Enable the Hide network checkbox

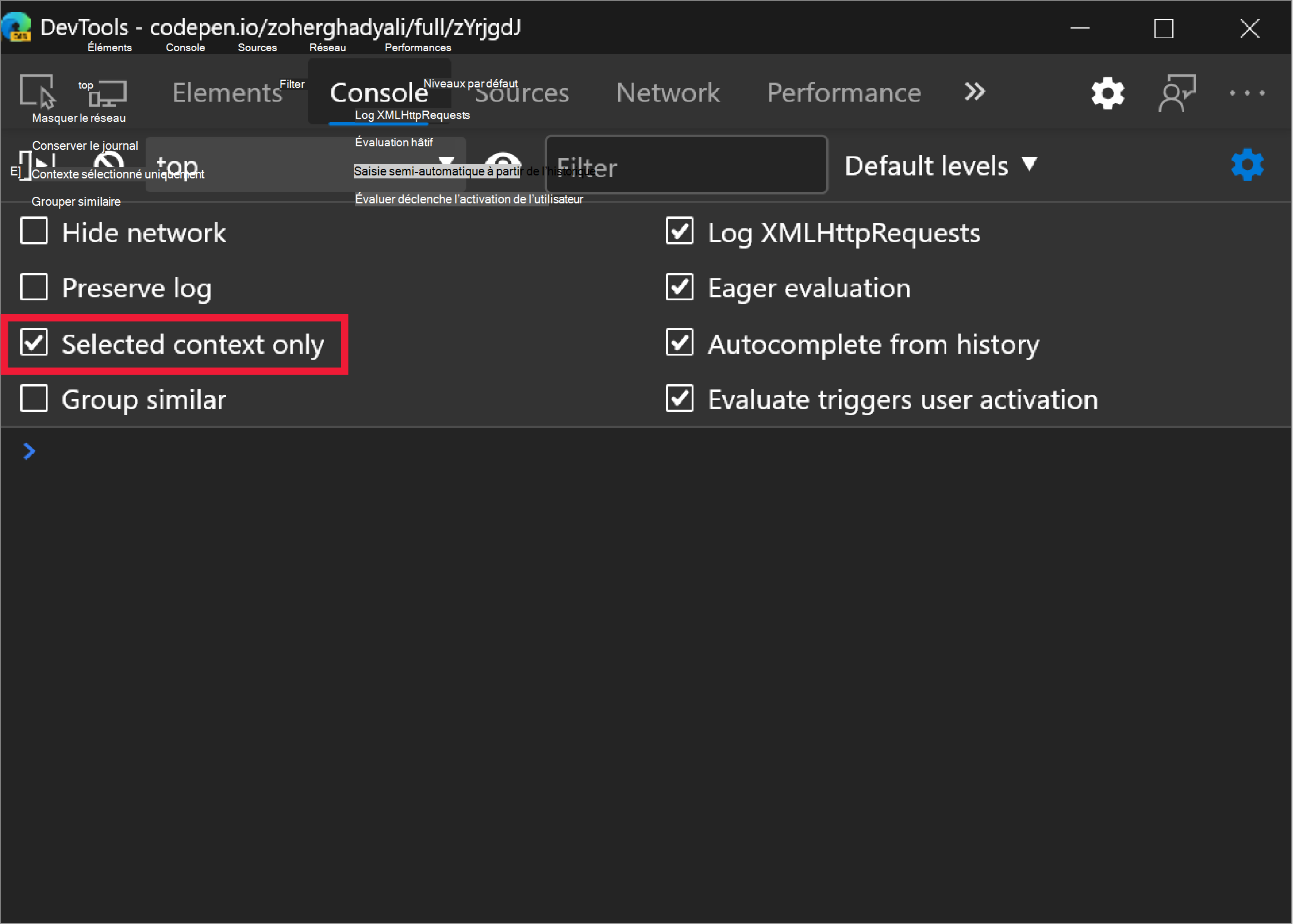(x=34, y=231)
